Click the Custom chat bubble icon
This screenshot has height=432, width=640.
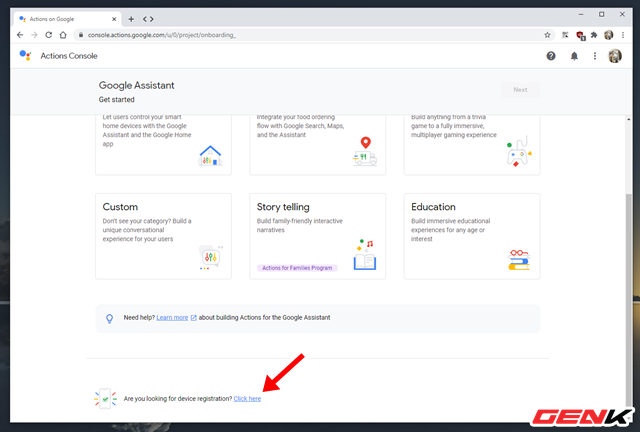[x=211, y=257]
